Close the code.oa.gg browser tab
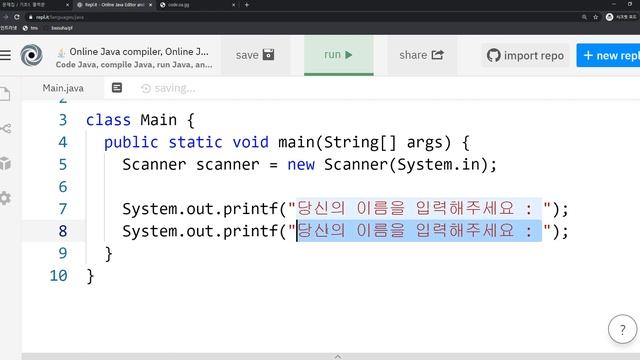 pos(233,5)
